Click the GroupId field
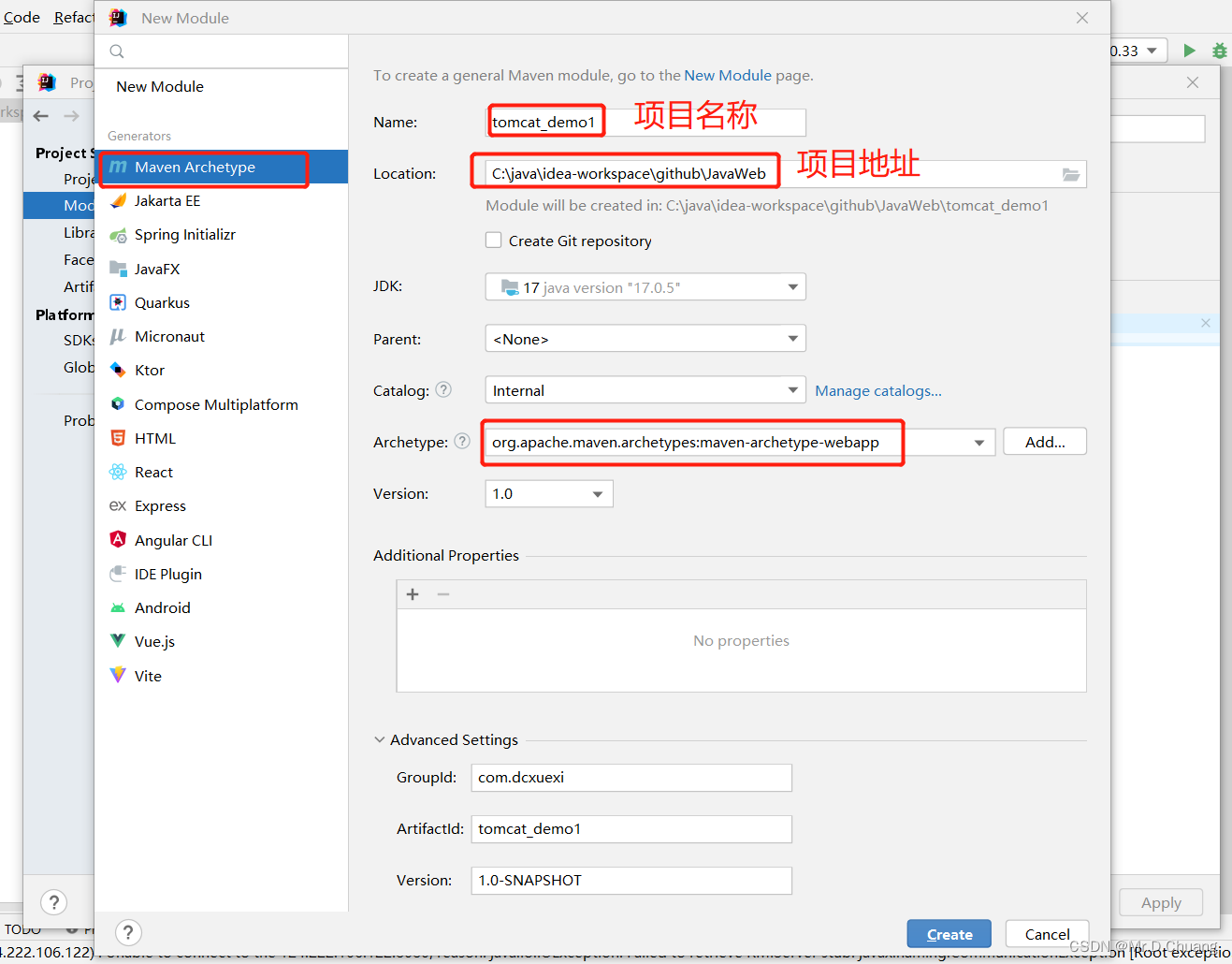Viewport: 1232px width, 964px height. (631, 777)
